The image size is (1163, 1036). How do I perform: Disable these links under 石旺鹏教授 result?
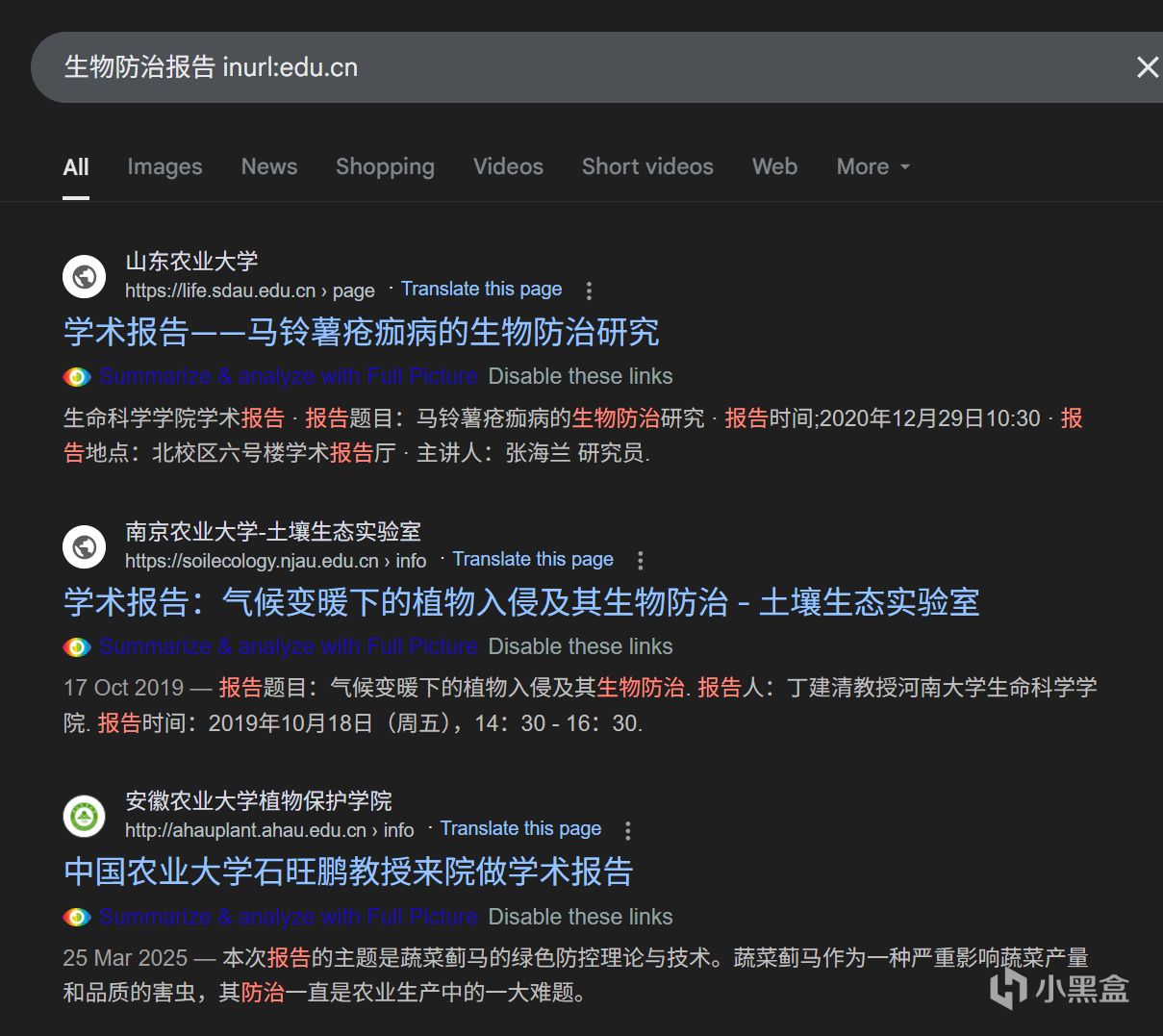click(580, 917)
